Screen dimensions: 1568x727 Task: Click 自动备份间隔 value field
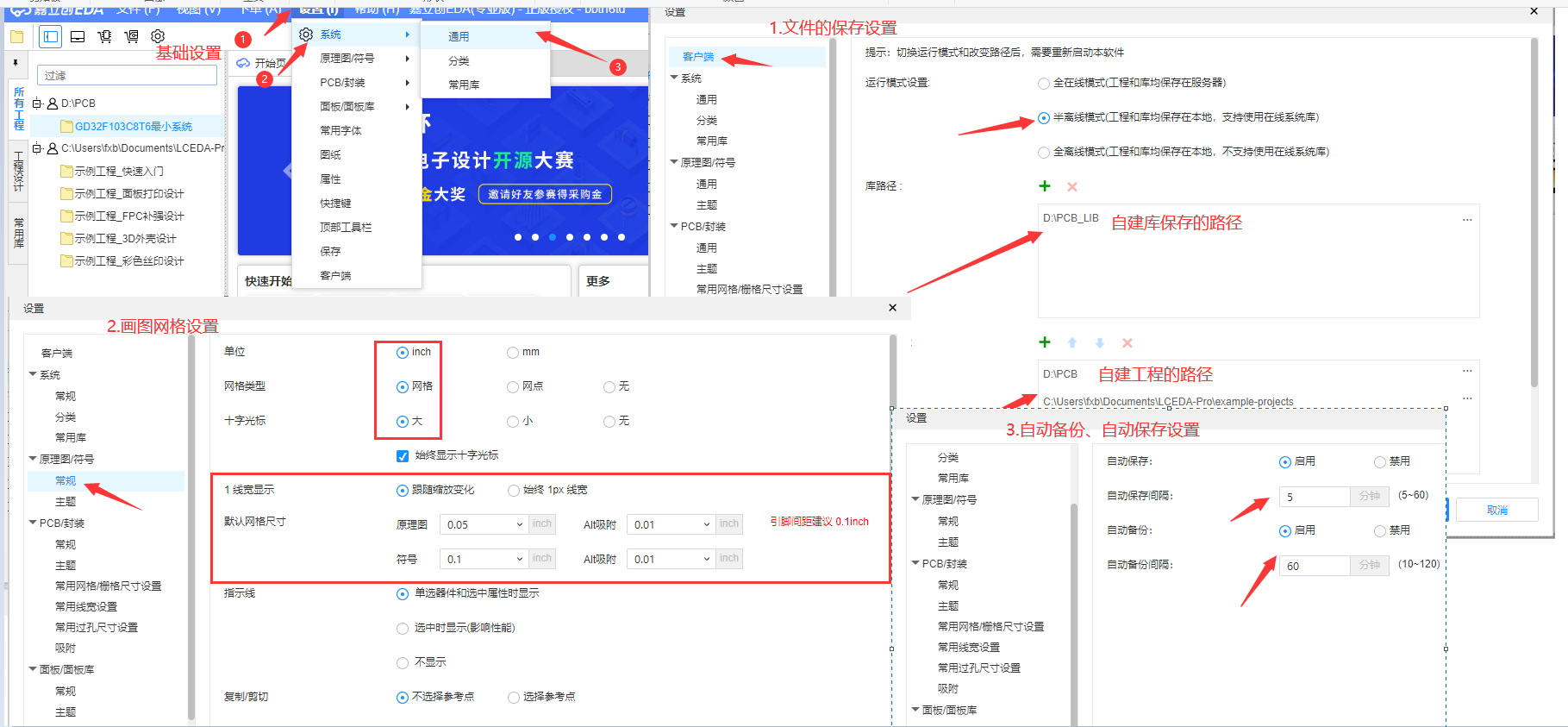(x=1314, y=566)
